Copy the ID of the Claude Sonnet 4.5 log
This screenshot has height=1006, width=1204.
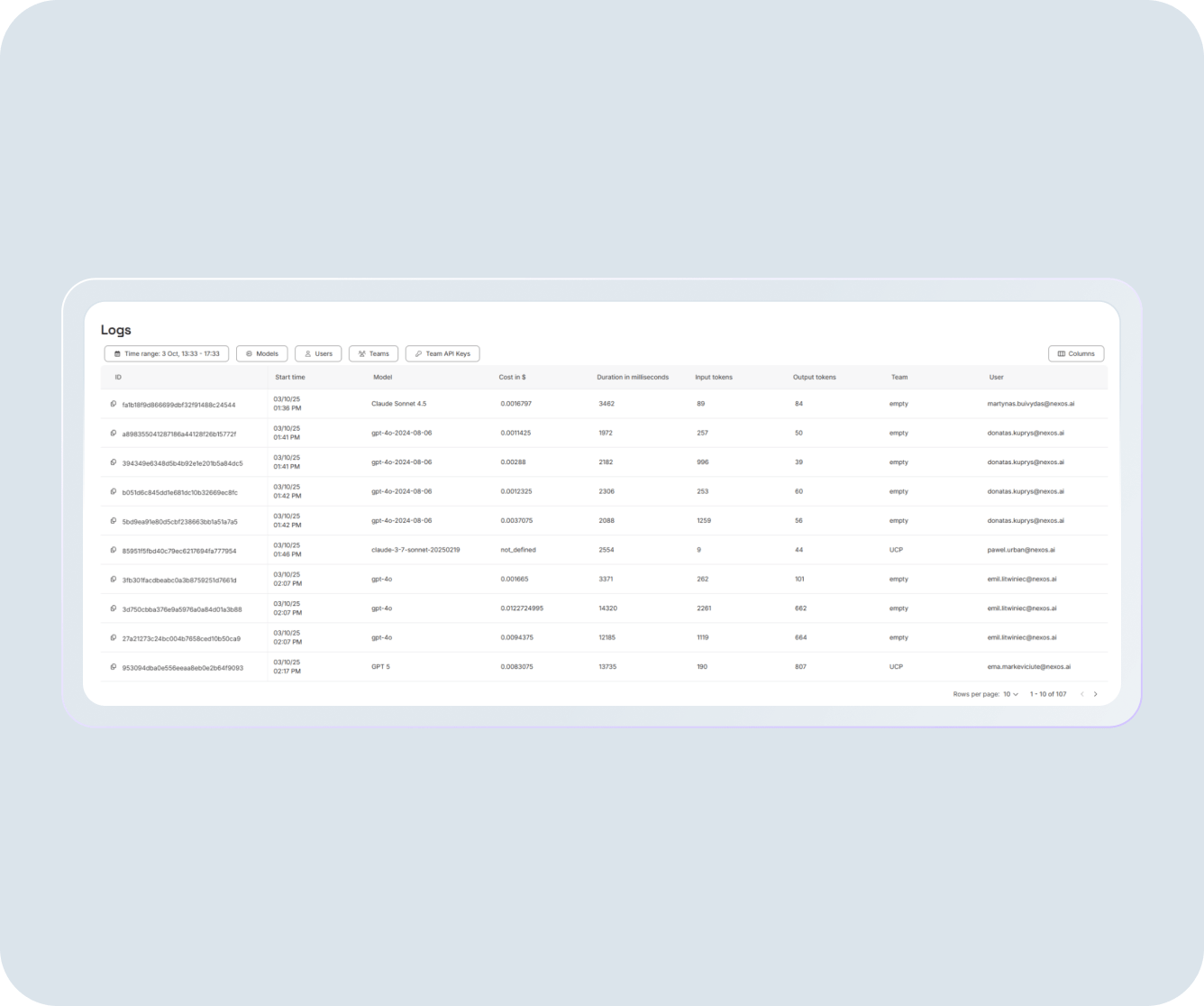click(x=112, y=403)
